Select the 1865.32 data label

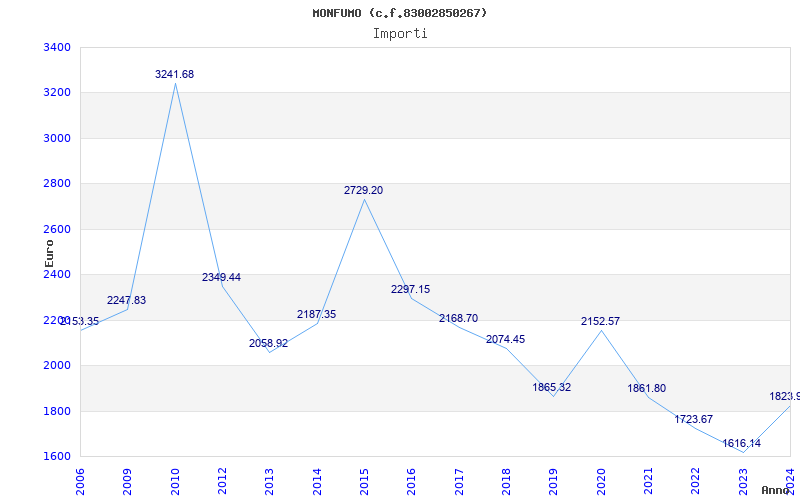point(552,388)
